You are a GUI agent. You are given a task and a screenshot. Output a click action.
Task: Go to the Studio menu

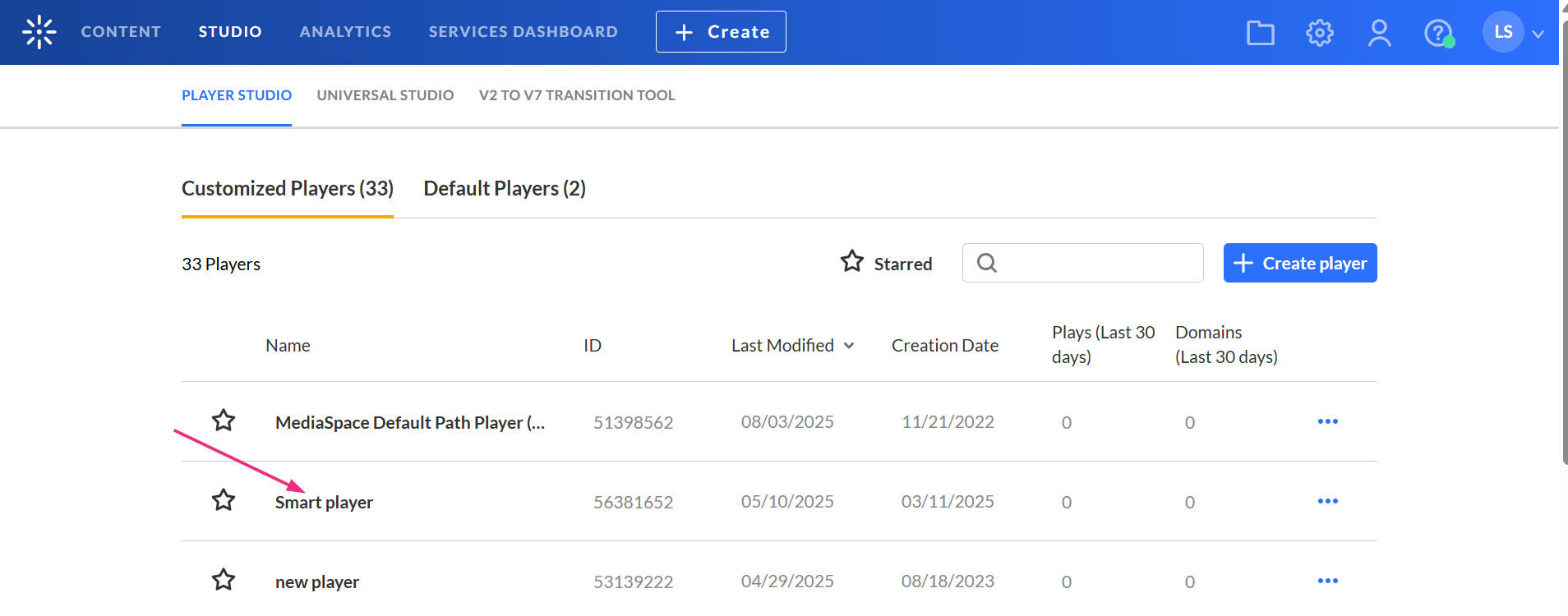pos(230,32)
